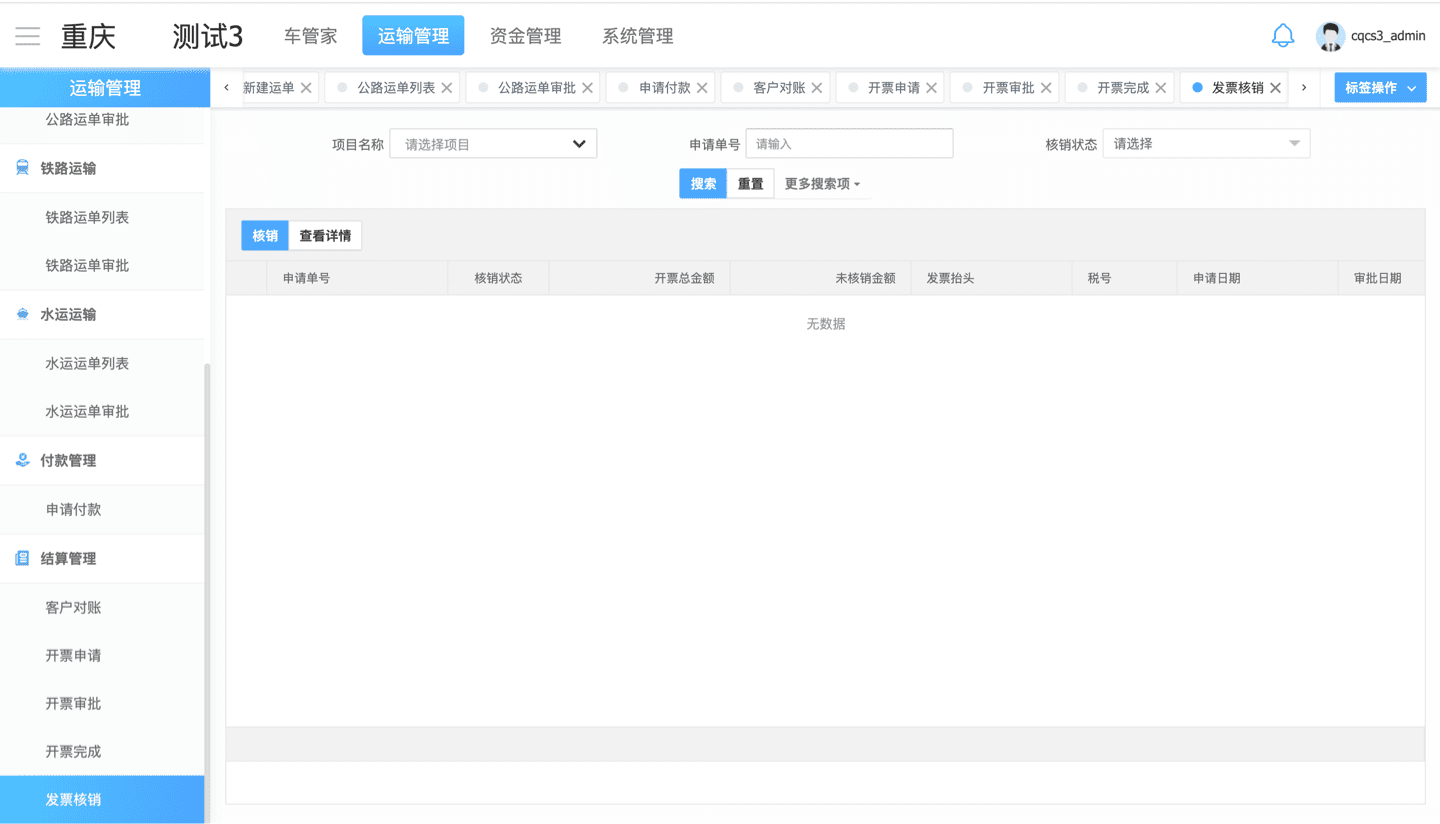Open the 核销状态 select dropdown
Screen dimensions: 1440x824
point(1205,144)
